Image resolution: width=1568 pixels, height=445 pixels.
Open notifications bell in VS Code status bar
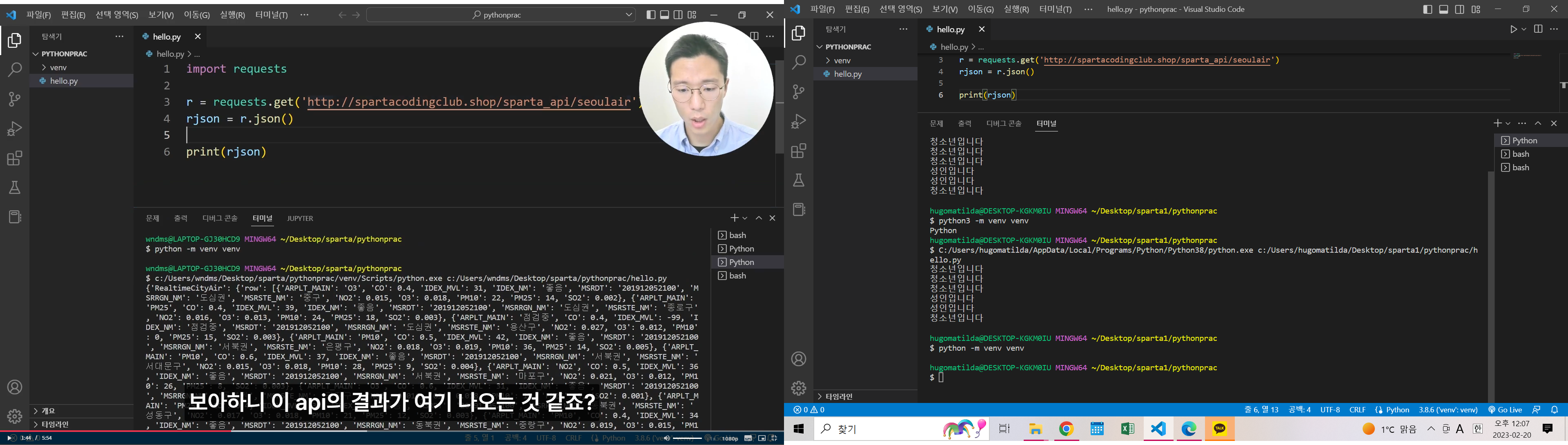coord(1555,410)
